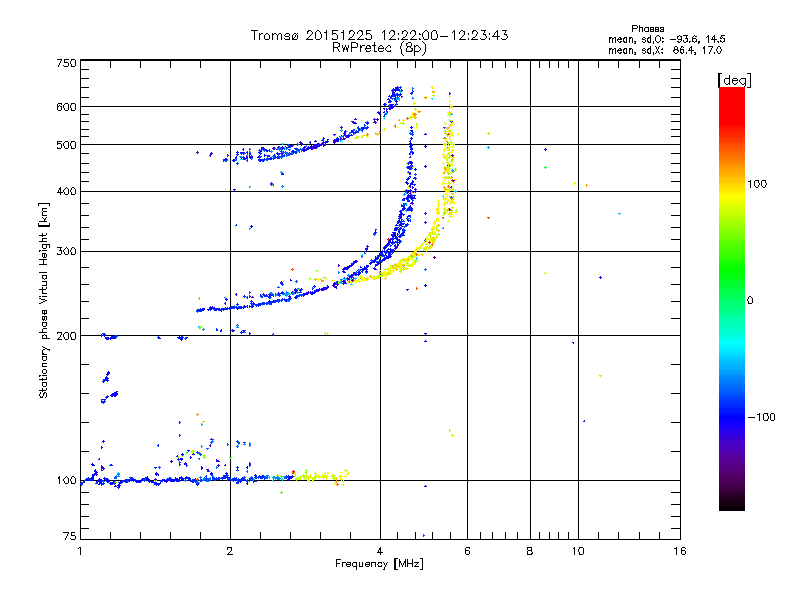Click the plot title "Tromsø 20151225 12:22:00-12:23:43"
Viewport: 800px width, 600px height.
379,35
